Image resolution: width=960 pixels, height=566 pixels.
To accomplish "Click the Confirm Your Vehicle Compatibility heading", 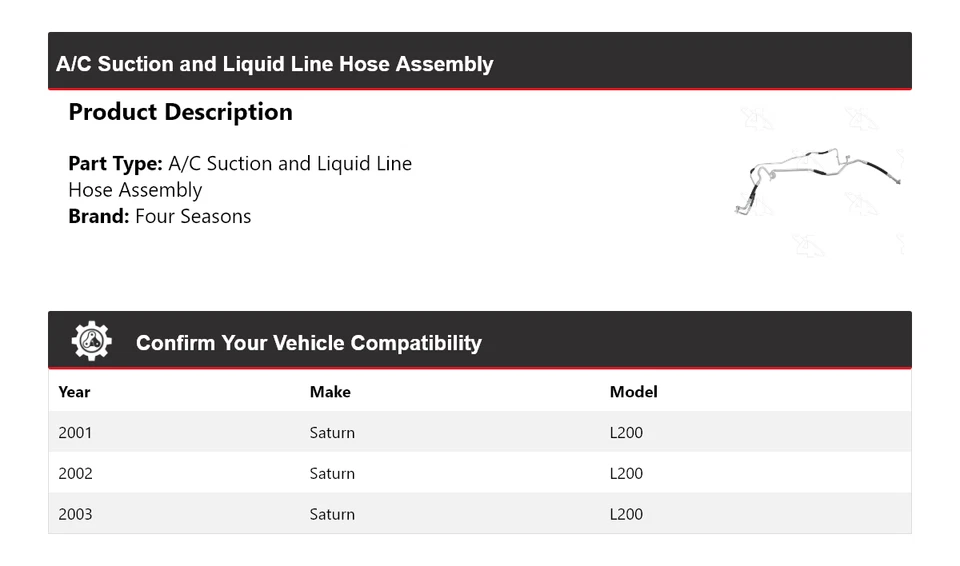I will 308,343.
